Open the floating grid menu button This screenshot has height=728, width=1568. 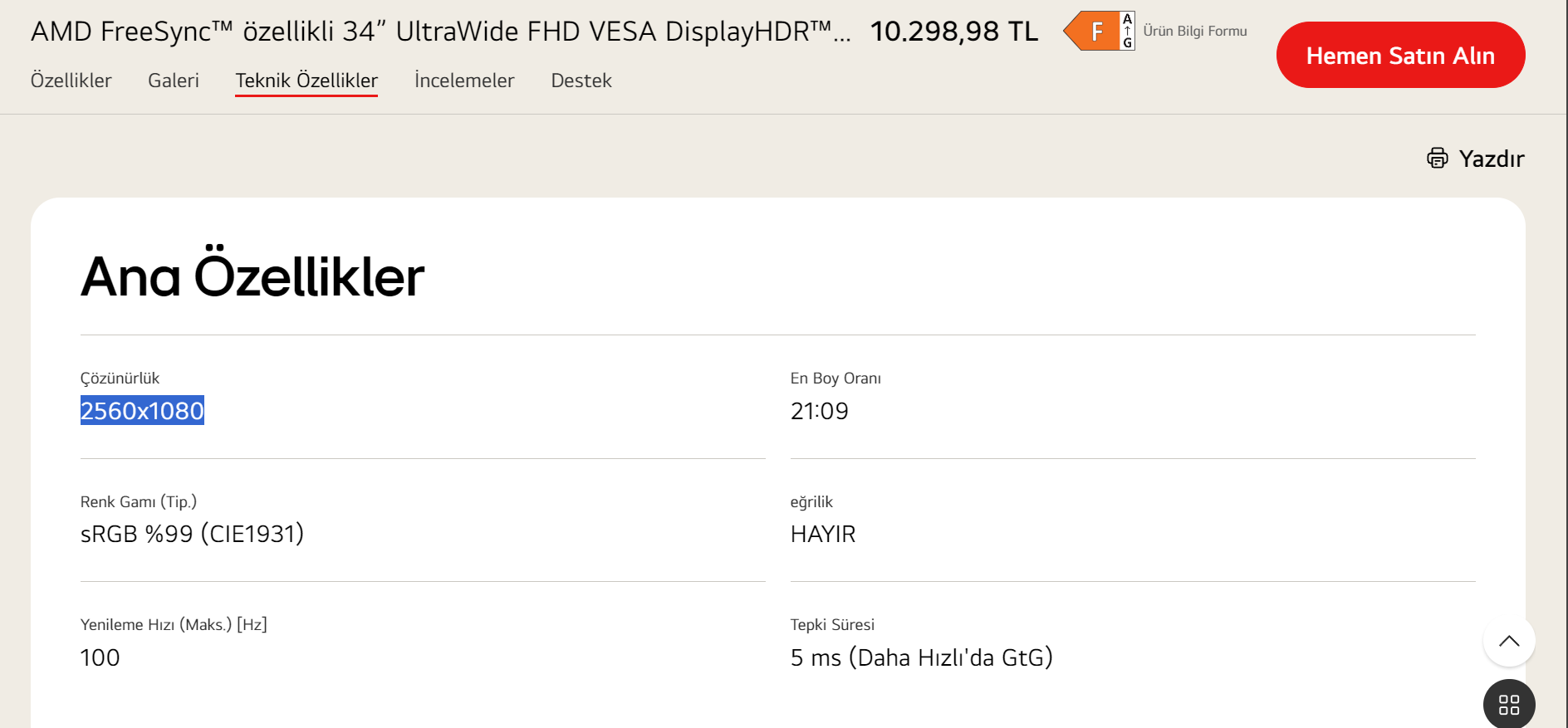[1508, 705]
